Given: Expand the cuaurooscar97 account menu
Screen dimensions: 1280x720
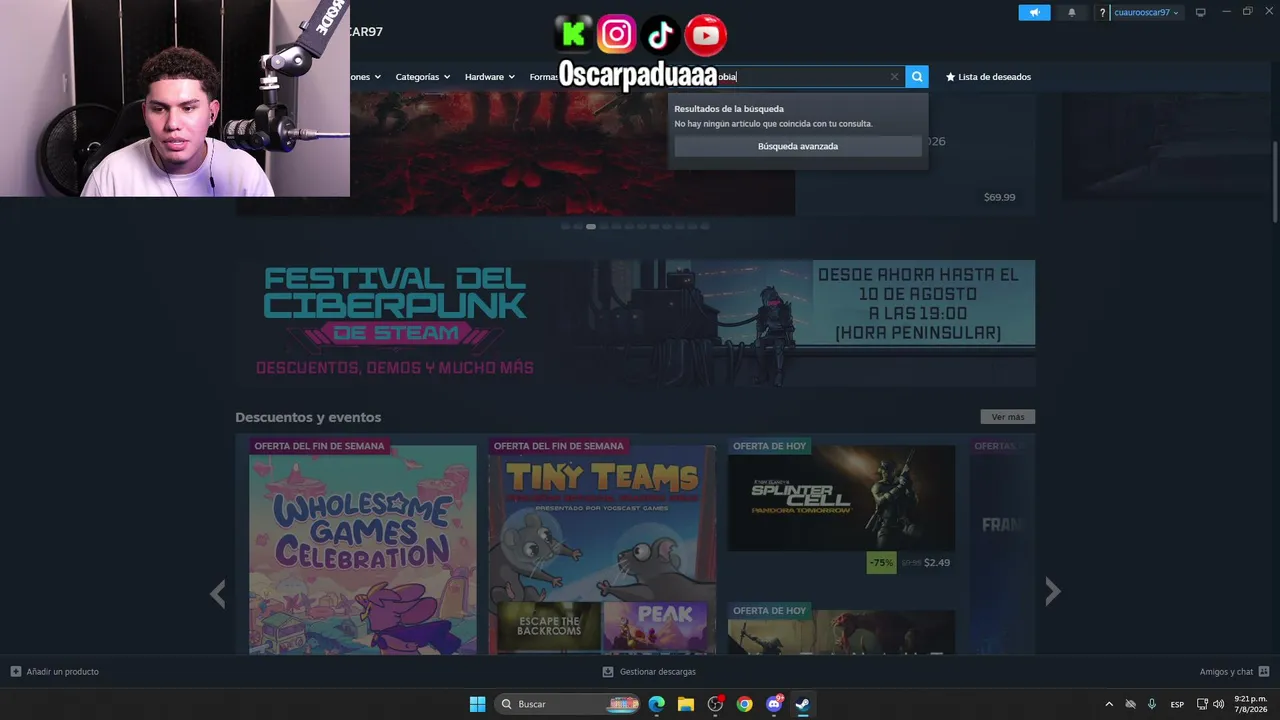Looking at the screenshot, I should click(x=1147, y=13).
